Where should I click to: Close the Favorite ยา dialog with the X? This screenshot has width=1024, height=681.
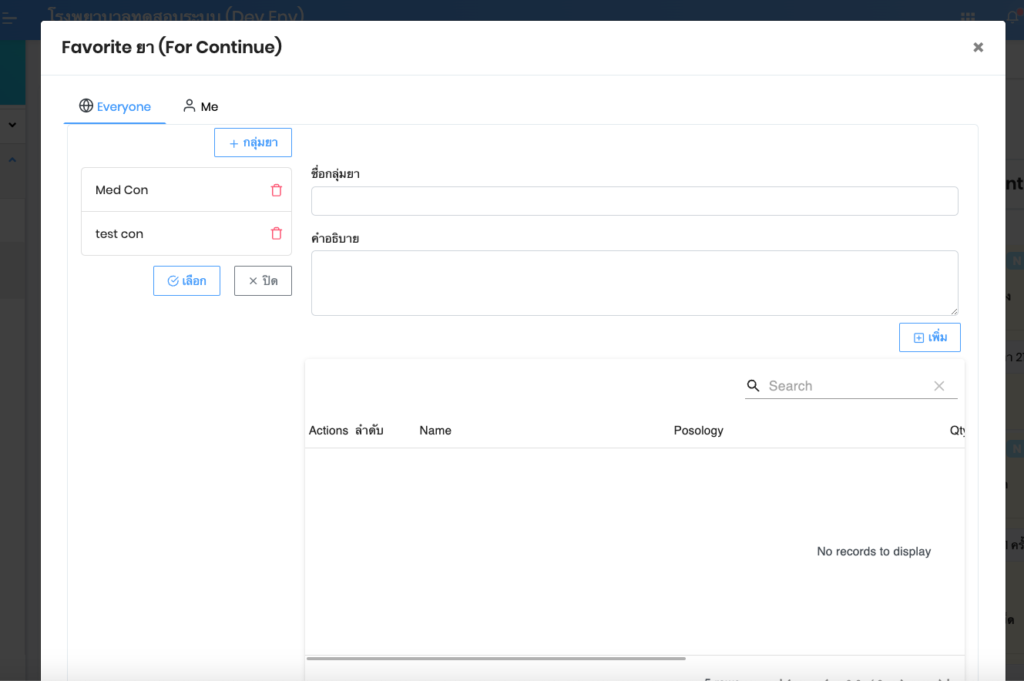tap(978, 47)
